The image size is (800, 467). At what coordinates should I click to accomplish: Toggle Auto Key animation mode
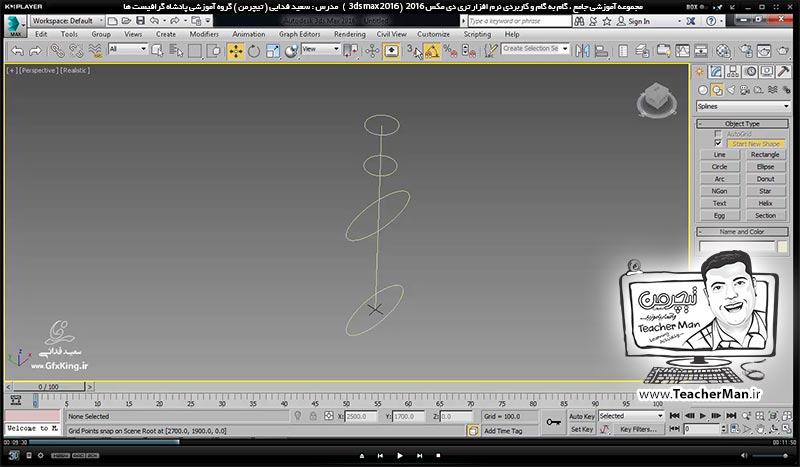click(582, 416)
